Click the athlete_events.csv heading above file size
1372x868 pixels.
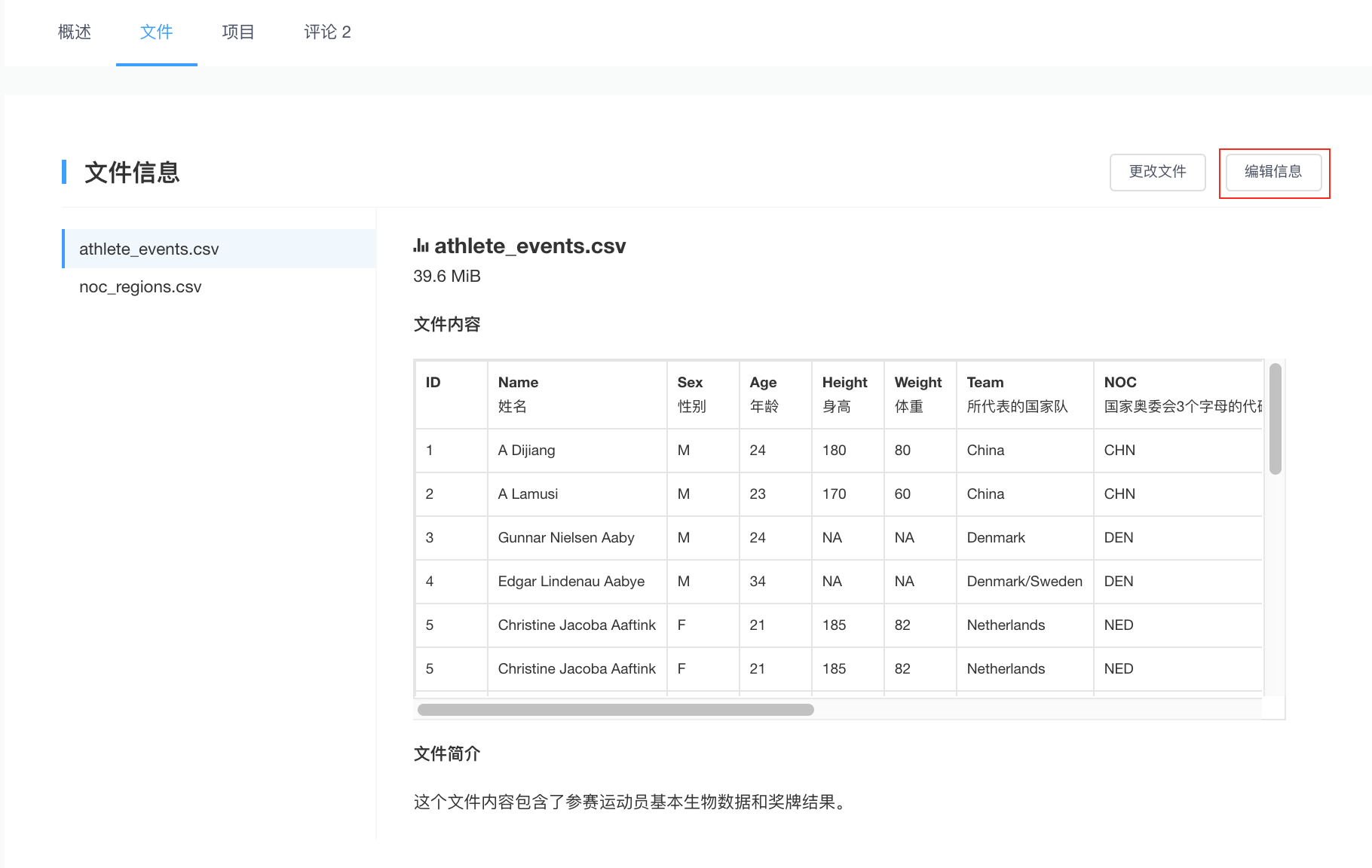pos(530,246)
